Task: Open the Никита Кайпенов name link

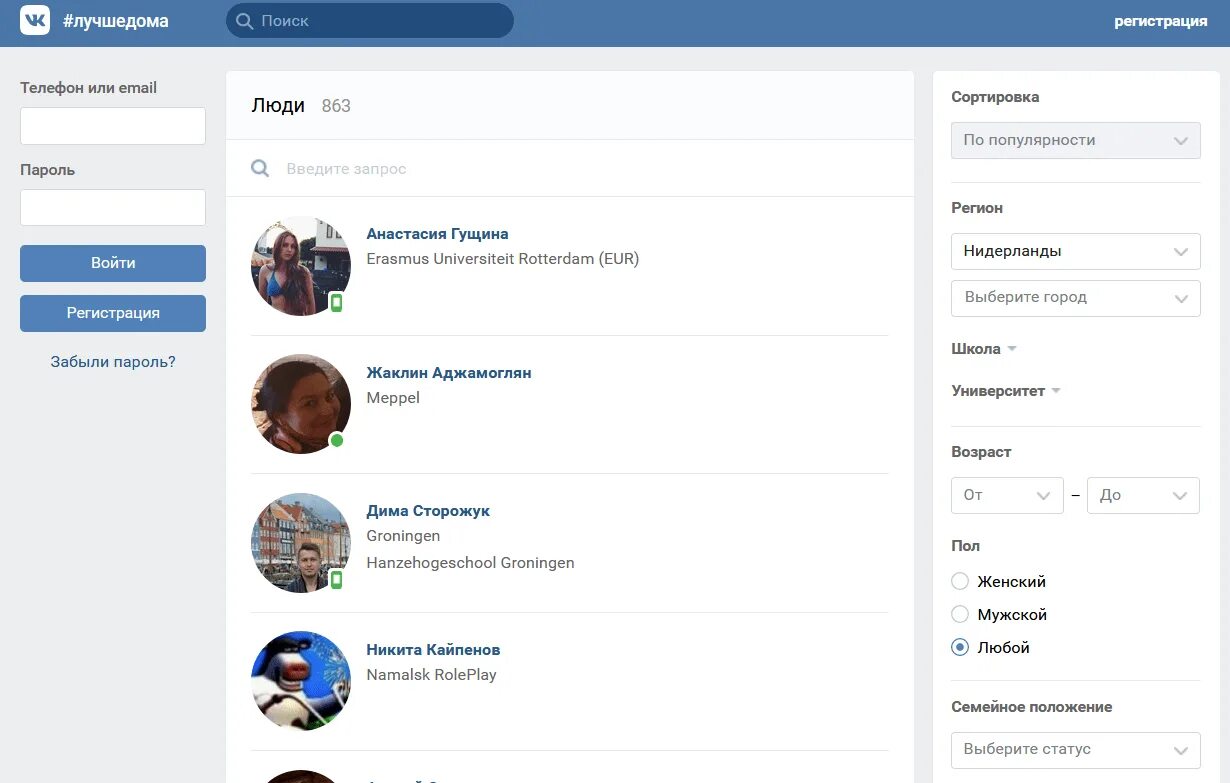Action: [x=433, y=650]
